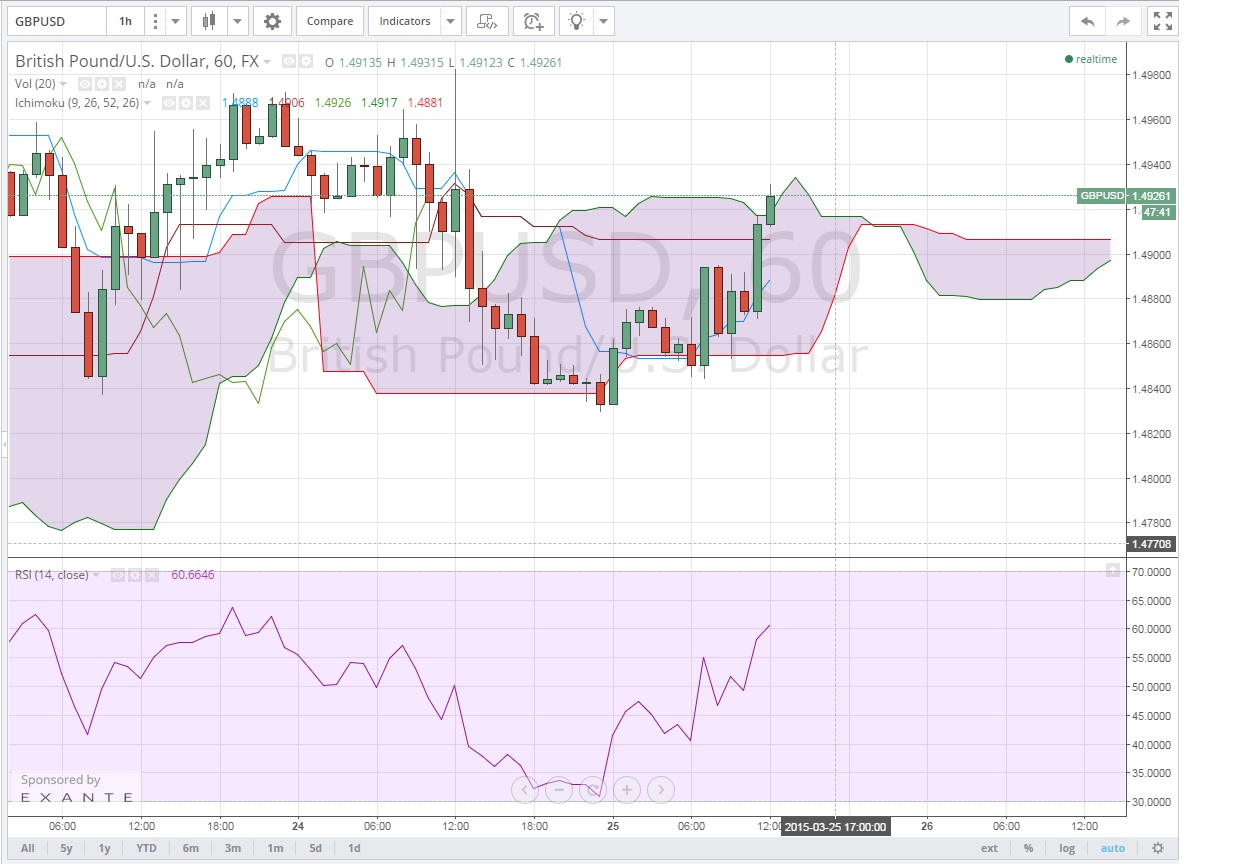
Task: Open chart style dropdown arrow
Action: click(x=237, y=21)
